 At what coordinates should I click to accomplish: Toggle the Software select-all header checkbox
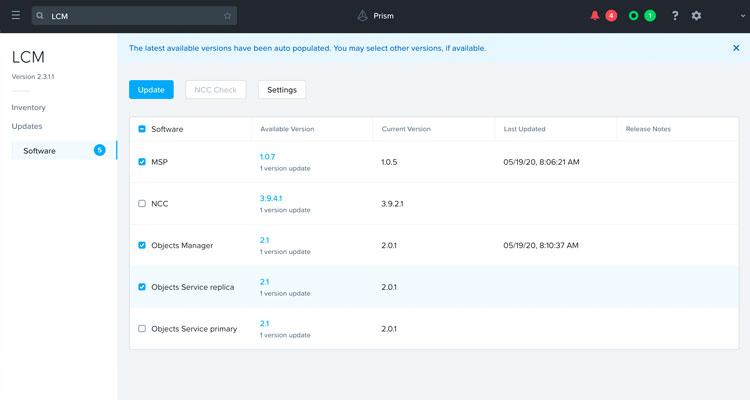(x=142, y=129)
